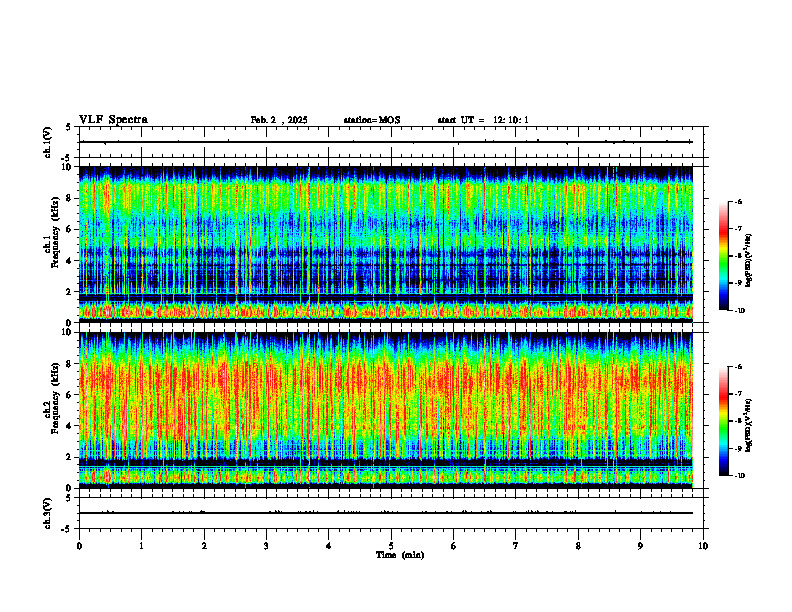
Task: Click time axis tick label "9"
Action: click(640, 546)
